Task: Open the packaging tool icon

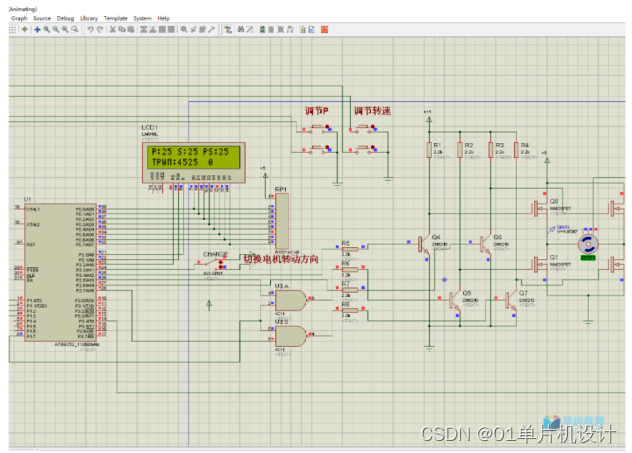Action: point(202,29)
